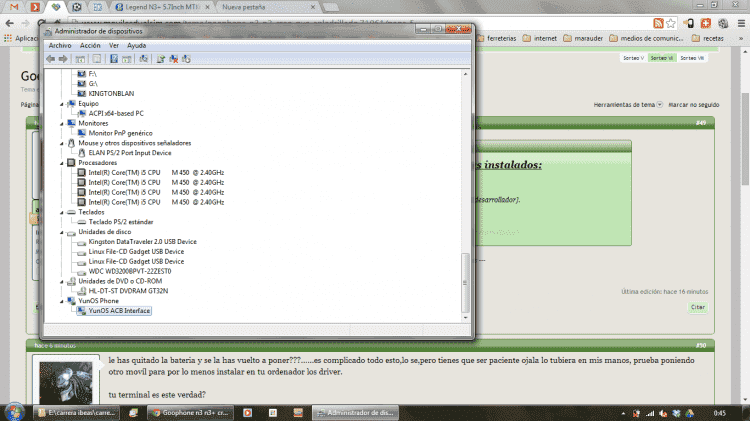Click the taskbar clock showing 0:45
The image size is (750, 421).
pyautogui.click(x=719, y=413)
